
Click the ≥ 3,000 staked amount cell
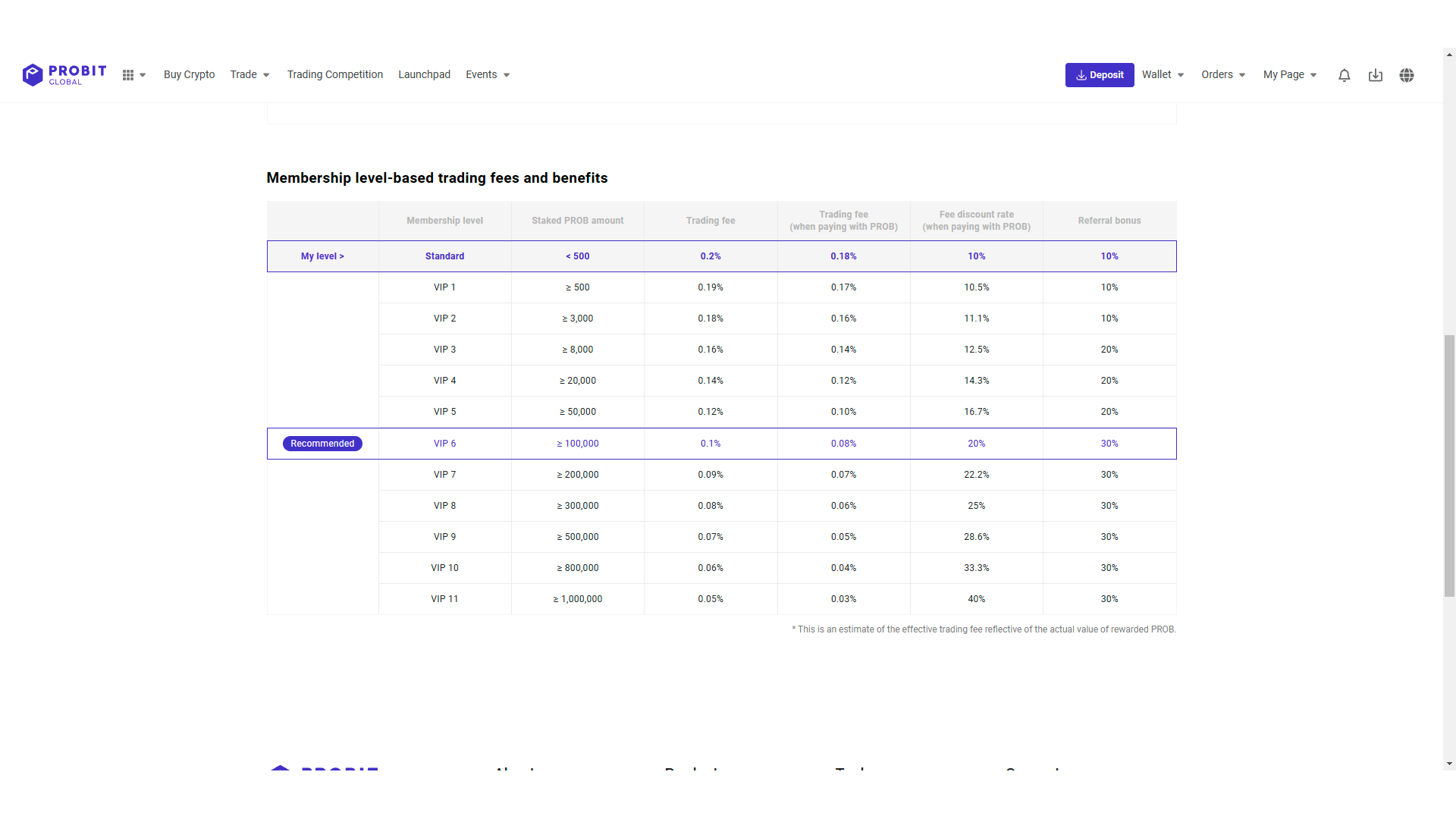[x=578, y=318]
